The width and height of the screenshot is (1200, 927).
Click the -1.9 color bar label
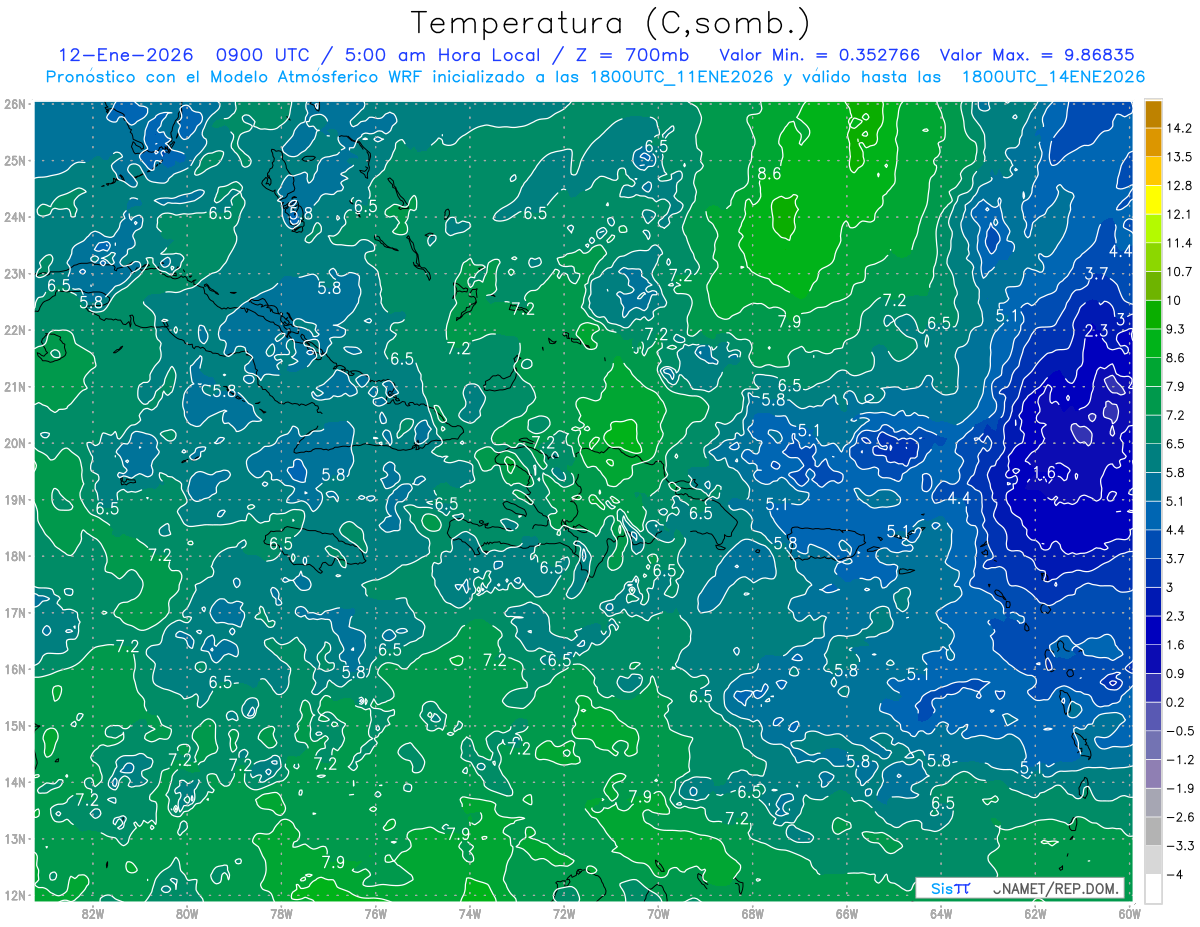pos(1178,788)
